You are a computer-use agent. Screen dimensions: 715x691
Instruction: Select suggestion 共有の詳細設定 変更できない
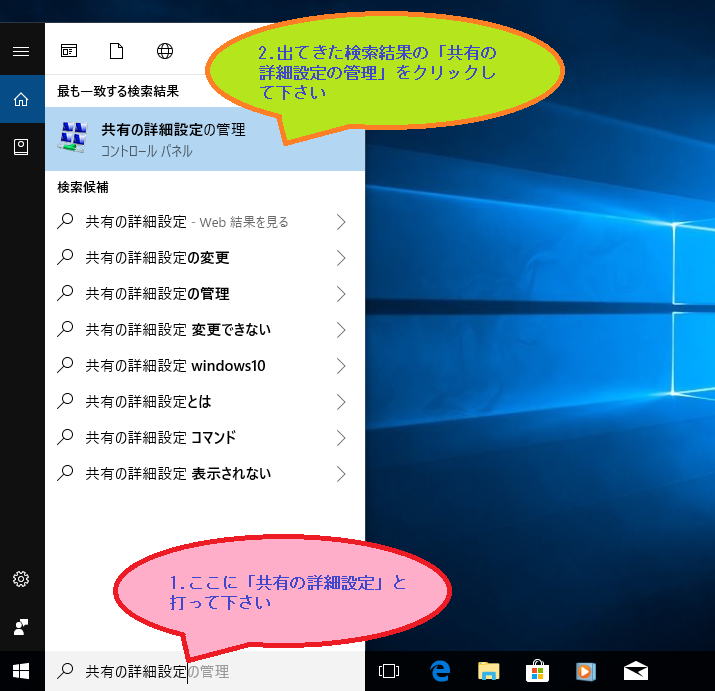click(205, 330)
